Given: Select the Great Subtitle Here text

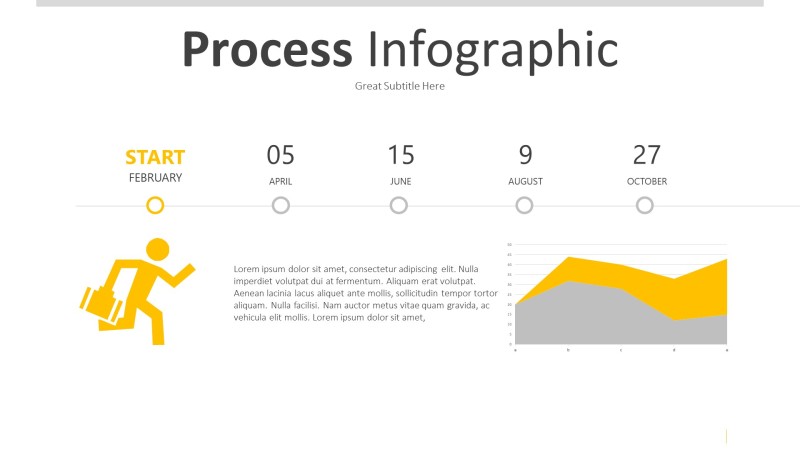Looking at the screenshot, I should click(x=400, y=86).
